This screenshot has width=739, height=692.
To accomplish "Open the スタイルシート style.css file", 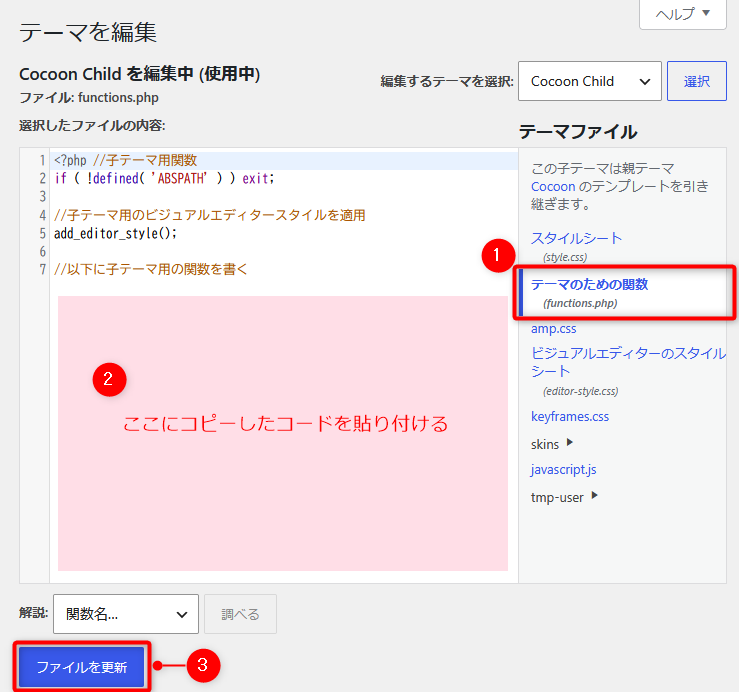I will coord(576,238).
